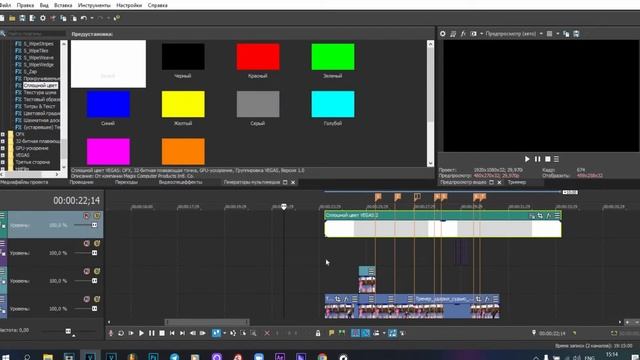This screenshot has width=640, height=360.
Task: Click Pause in the preview window
Action: click(538, 159)
